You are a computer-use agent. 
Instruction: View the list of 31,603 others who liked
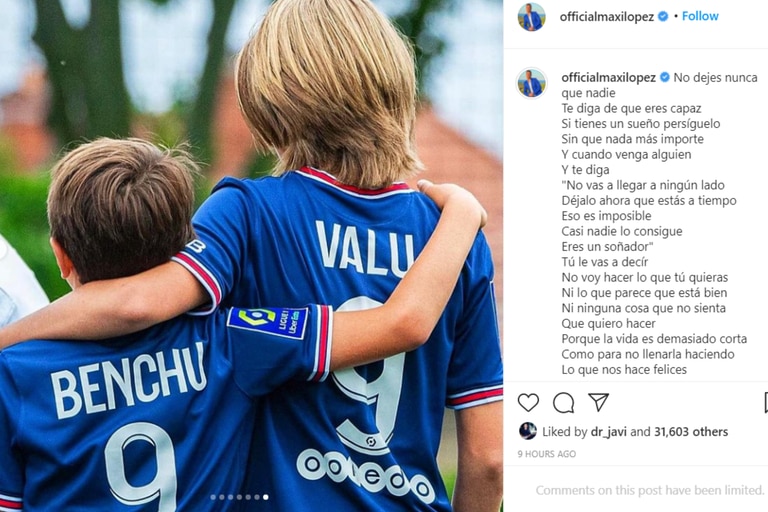point(691,432)
